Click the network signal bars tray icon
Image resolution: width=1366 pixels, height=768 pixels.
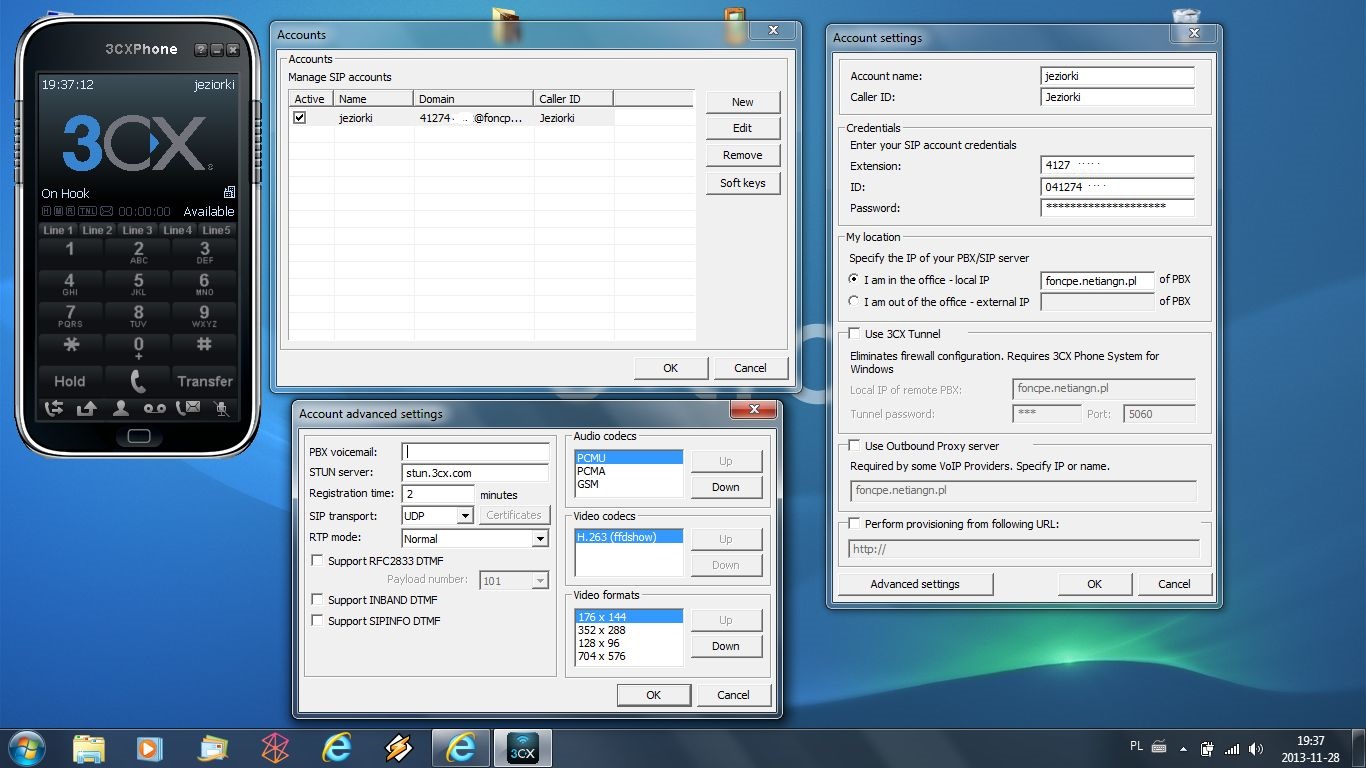point(1231,748)
